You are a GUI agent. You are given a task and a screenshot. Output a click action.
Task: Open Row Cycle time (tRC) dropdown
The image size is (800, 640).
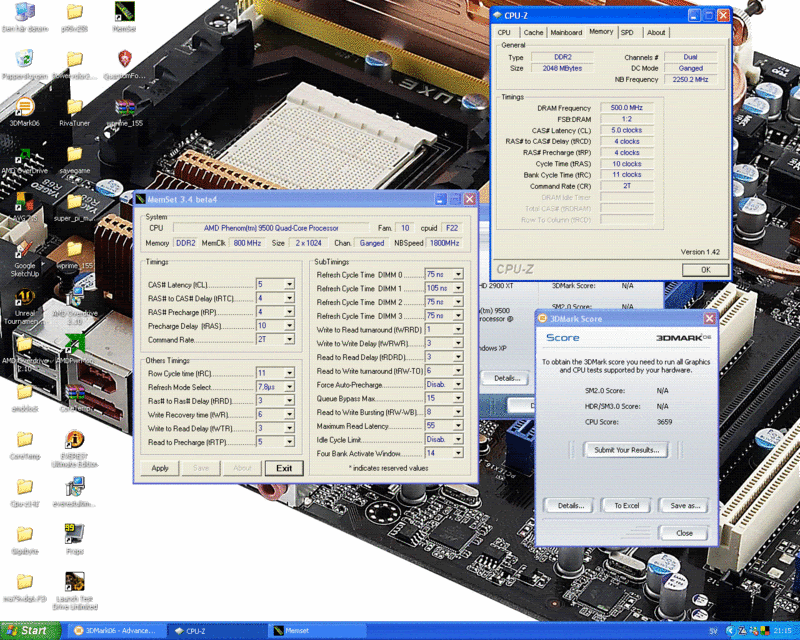(289, 373)
